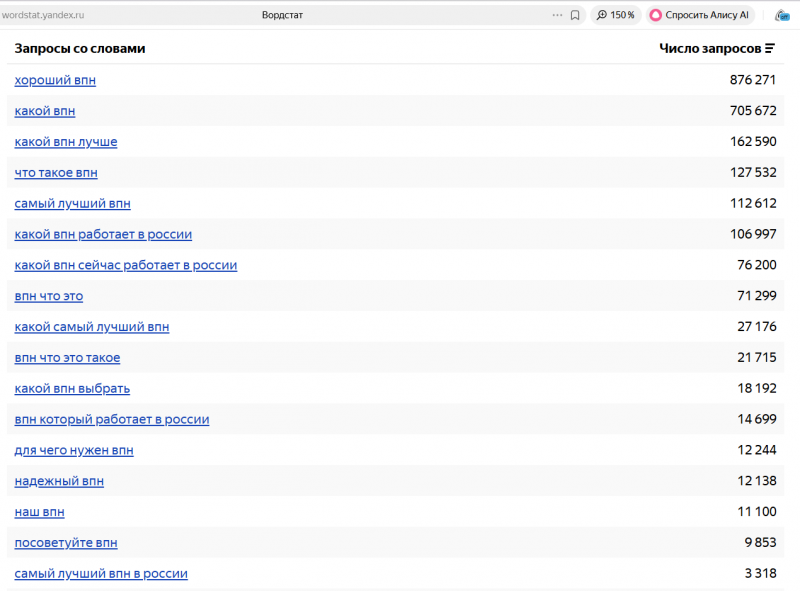Bookmark this page with the bookmark icon

click(x=575, y=15)
